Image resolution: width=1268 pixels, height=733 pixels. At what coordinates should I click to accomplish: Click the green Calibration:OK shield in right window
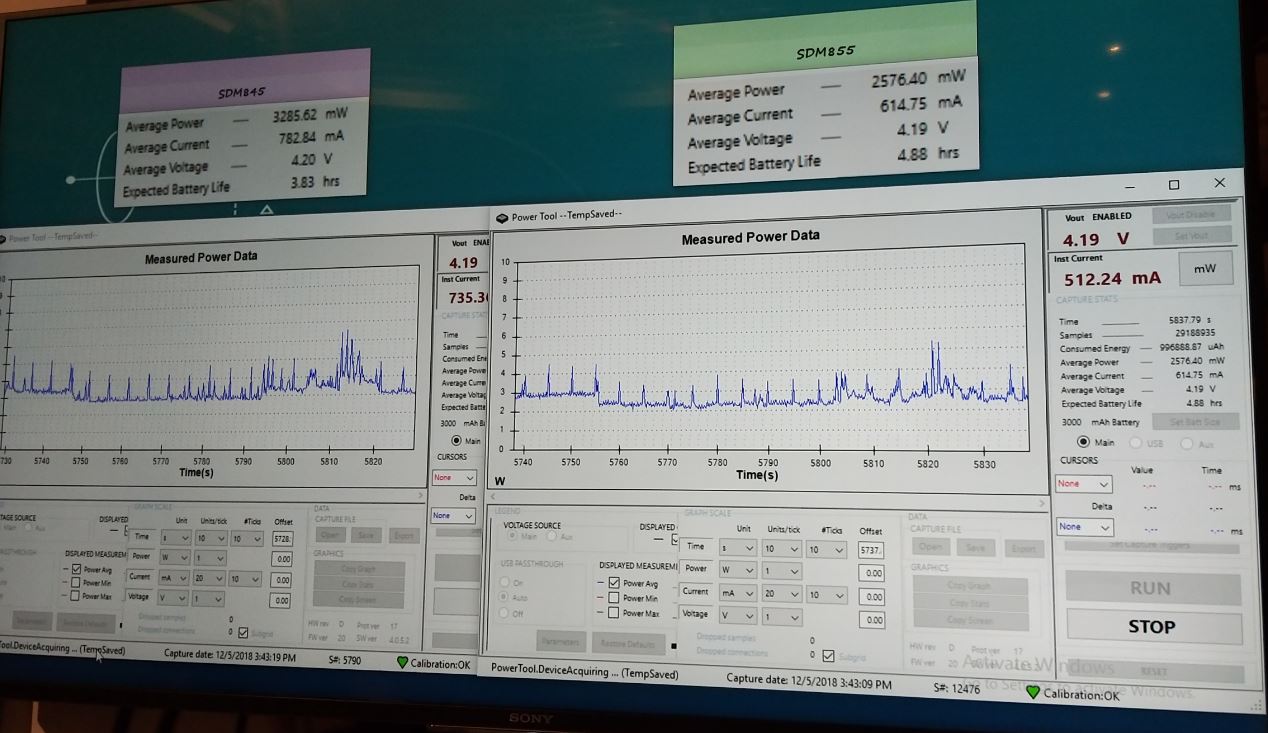1033,691
